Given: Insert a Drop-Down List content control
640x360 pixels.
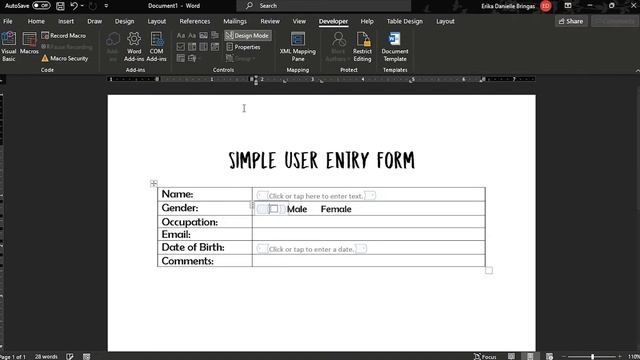Looking at the screenshot, I should [x=203, y=47].
